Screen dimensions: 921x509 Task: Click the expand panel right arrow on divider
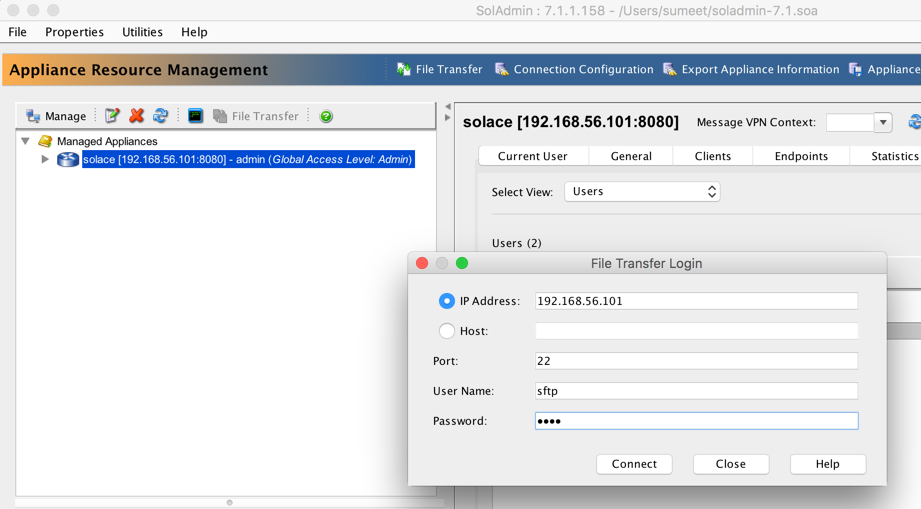click(x=448, y=117)
